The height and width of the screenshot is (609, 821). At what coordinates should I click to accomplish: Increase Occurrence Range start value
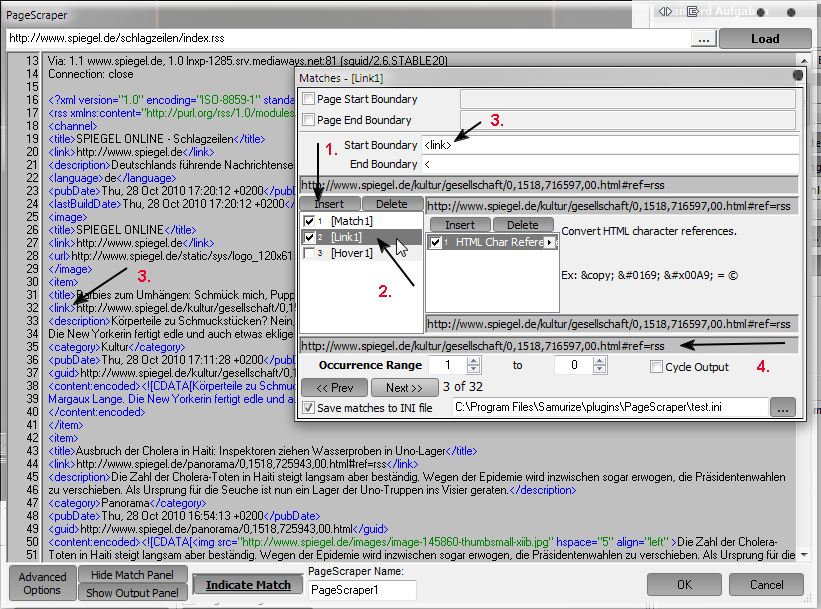coord(473,361)
